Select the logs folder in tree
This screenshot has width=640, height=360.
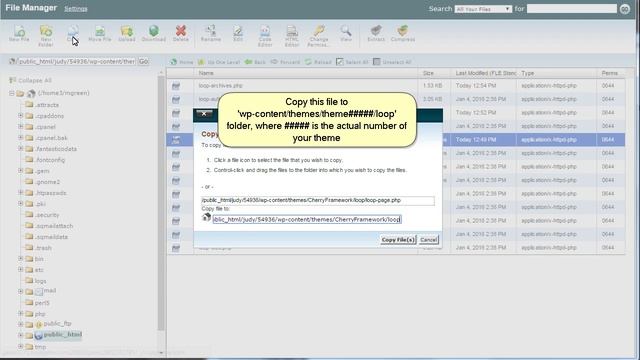tap(40, 281)
